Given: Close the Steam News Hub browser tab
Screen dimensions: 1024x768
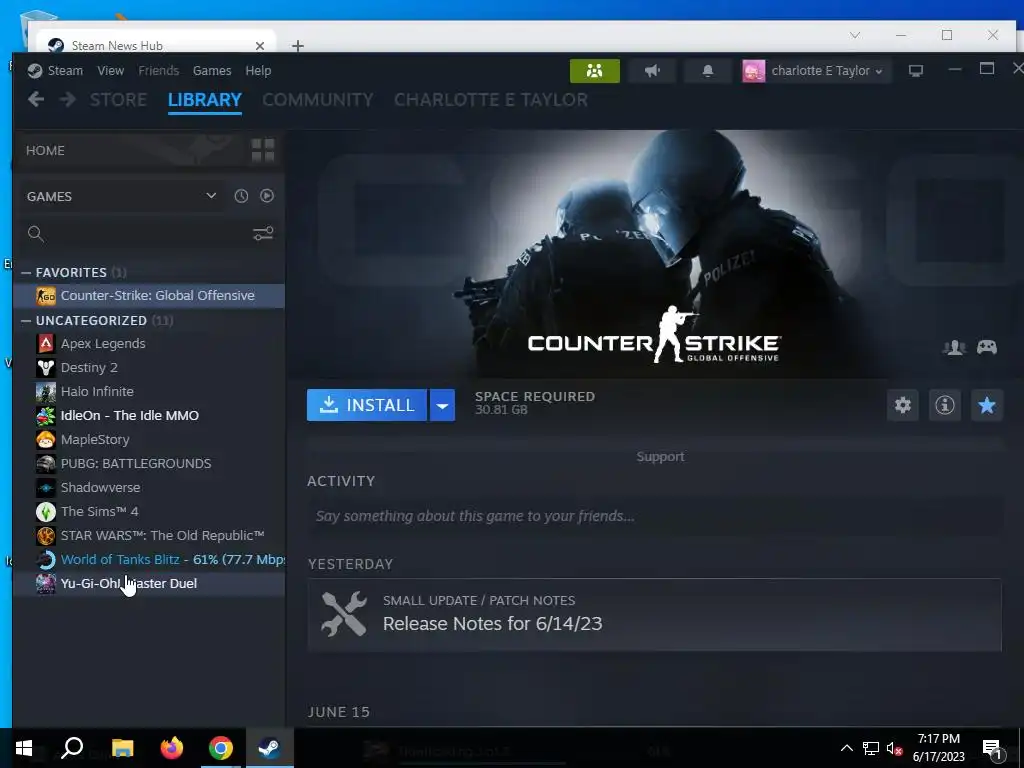Looking at the screenshot, I should click(x=260, y=46).
